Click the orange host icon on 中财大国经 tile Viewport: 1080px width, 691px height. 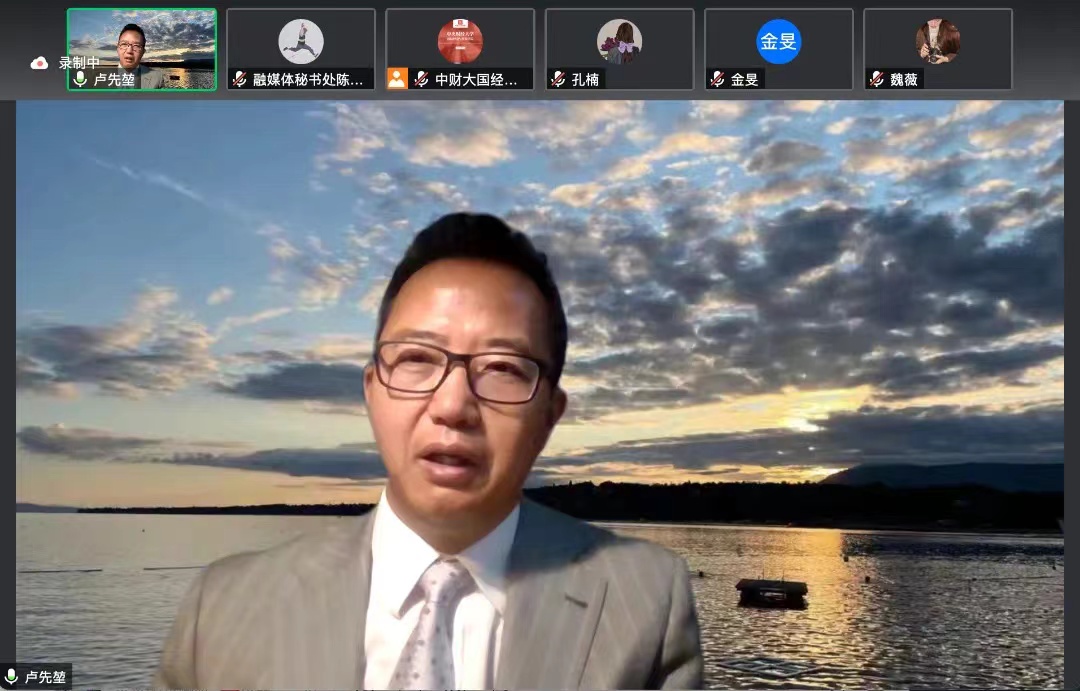click(397, 79)
